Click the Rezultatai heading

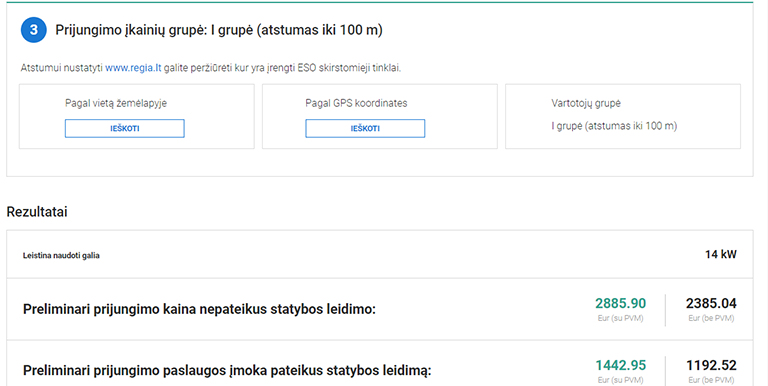(37, 212)
